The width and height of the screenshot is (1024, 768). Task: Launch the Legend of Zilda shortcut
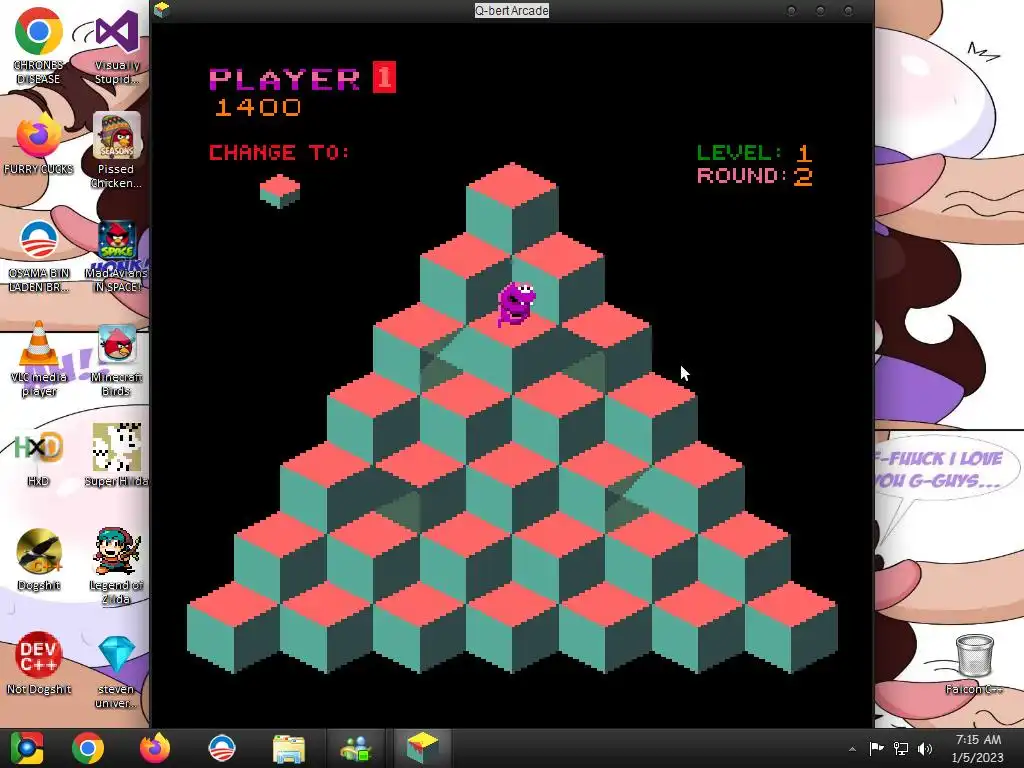click(116, 567)
